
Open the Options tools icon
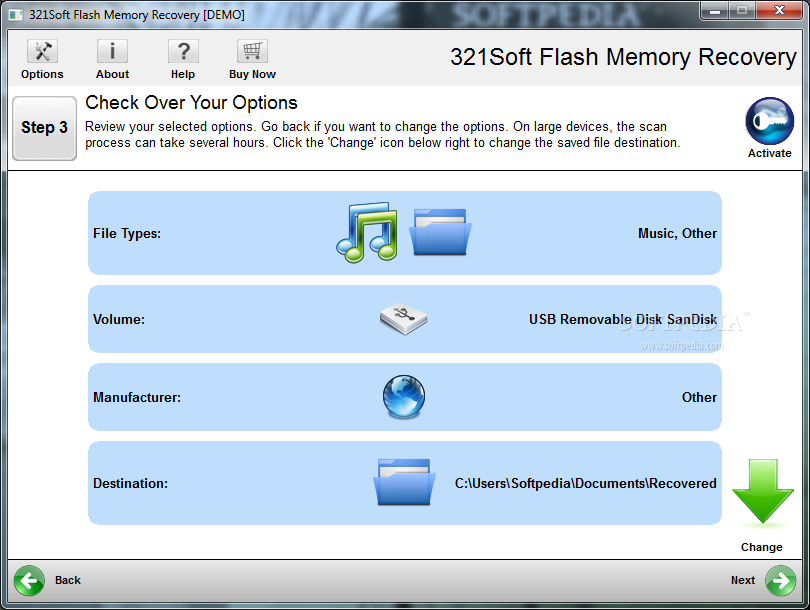(42, 52)
